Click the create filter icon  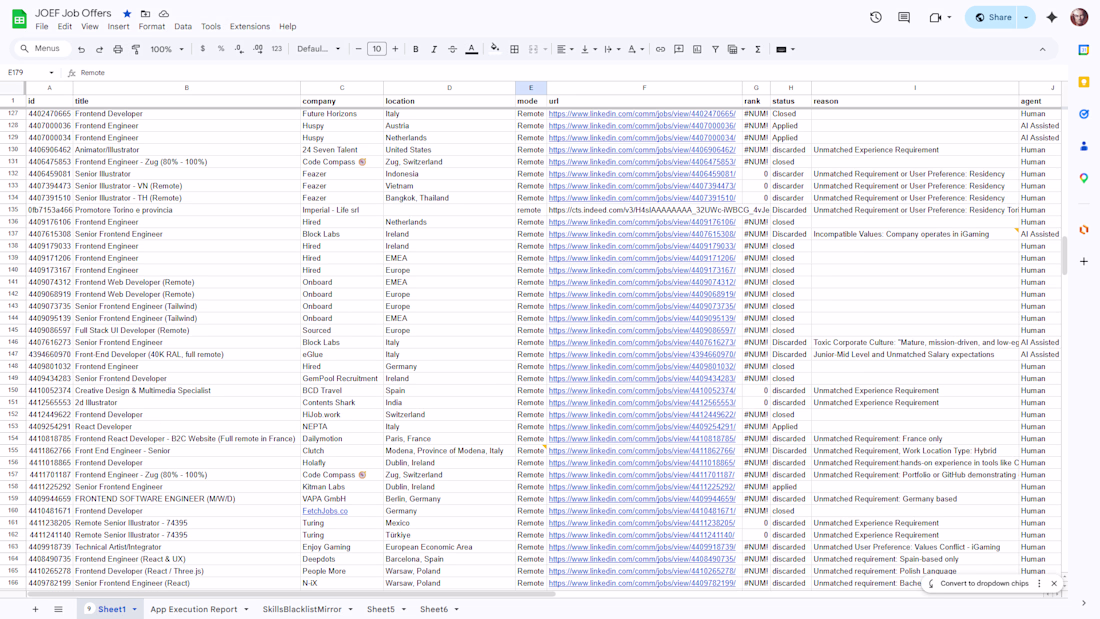715,49
